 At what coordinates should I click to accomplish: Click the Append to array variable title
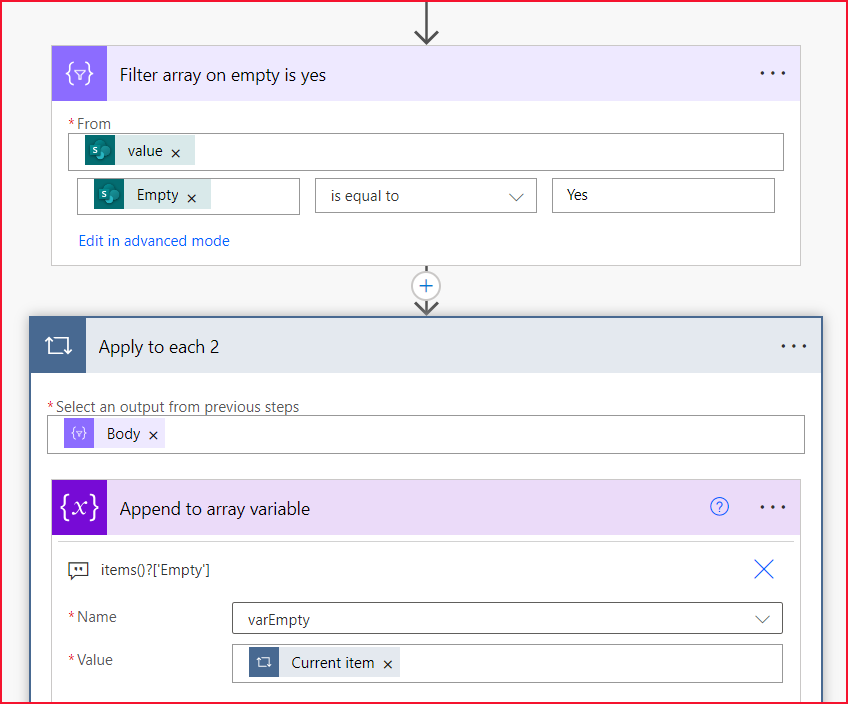pos(215,509)
